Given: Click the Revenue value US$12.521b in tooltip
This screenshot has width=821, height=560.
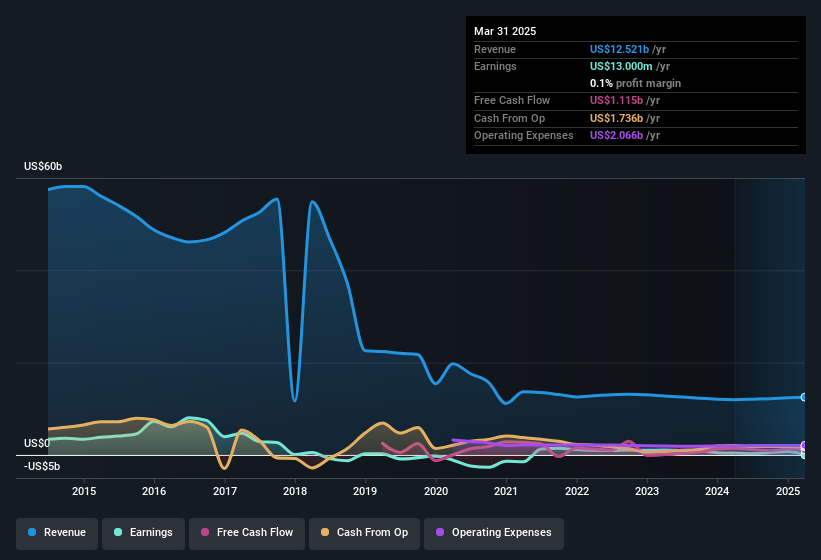Looking at the screenshot, I should click(x=619, y=49).
